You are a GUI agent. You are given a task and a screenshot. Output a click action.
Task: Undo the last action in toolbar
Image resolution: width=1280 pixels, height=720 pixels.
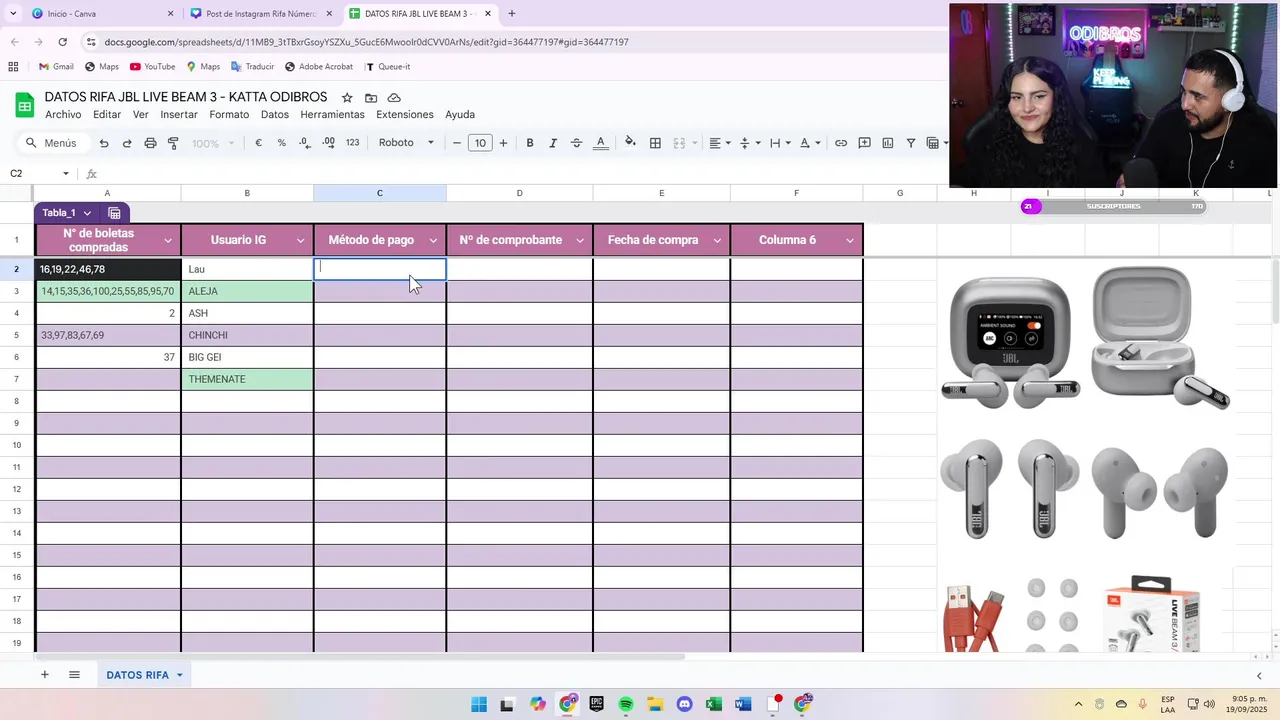(x=104, y=143)
